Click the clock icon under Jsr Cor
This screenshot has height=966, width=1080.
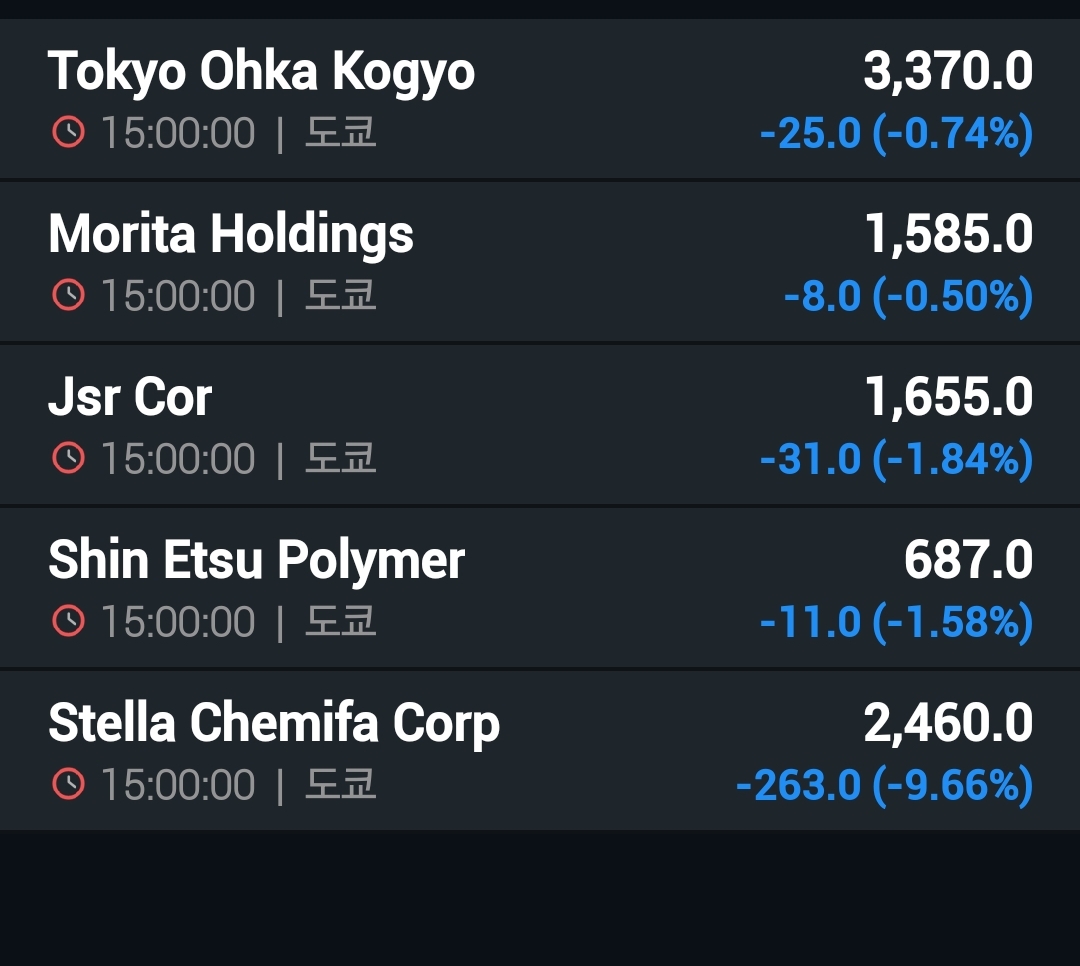pos(68,459)
